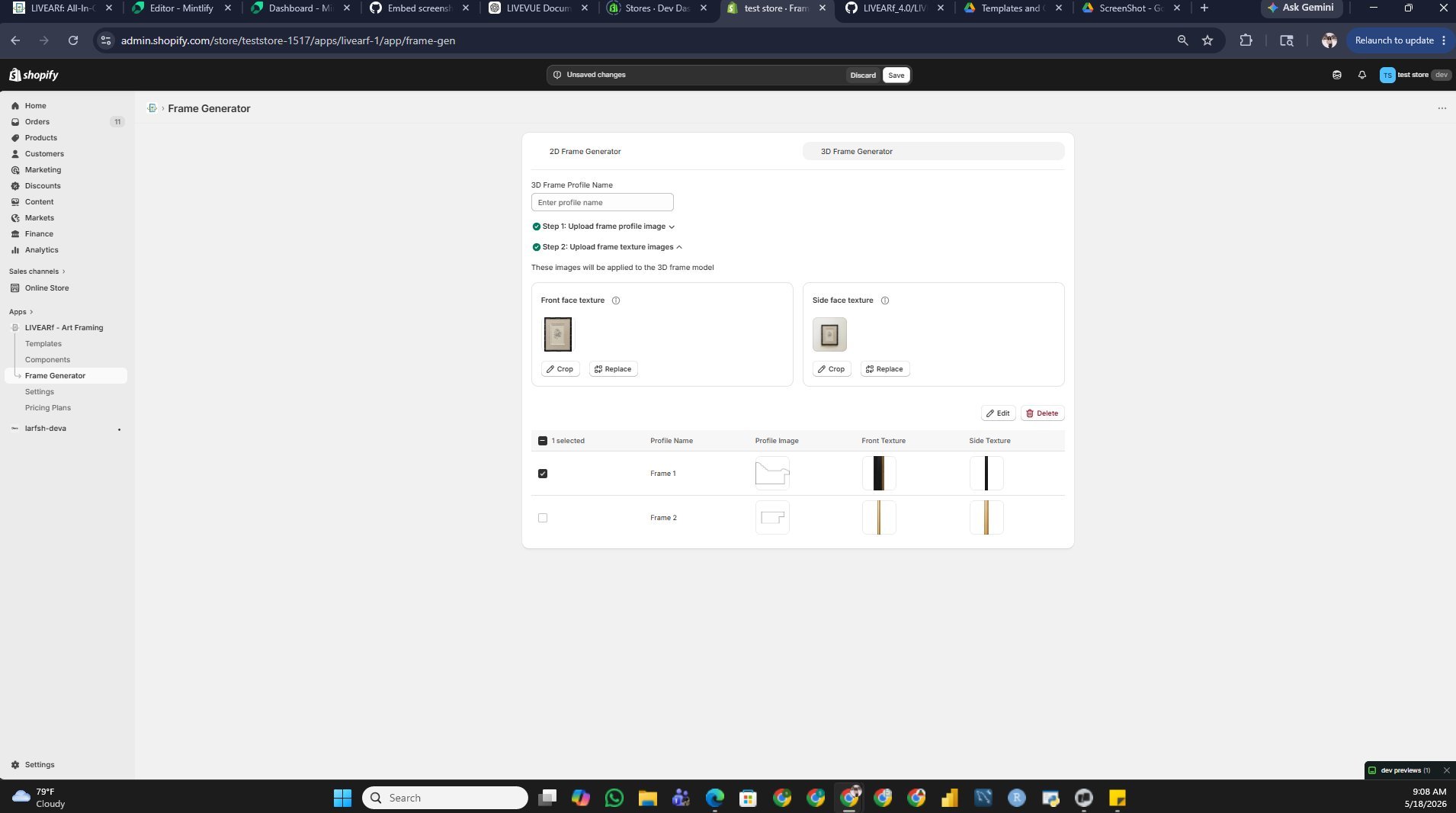Switch to the Stores - Dev Dashboard browser tab

pyautogui.click(x=657, y=8)
